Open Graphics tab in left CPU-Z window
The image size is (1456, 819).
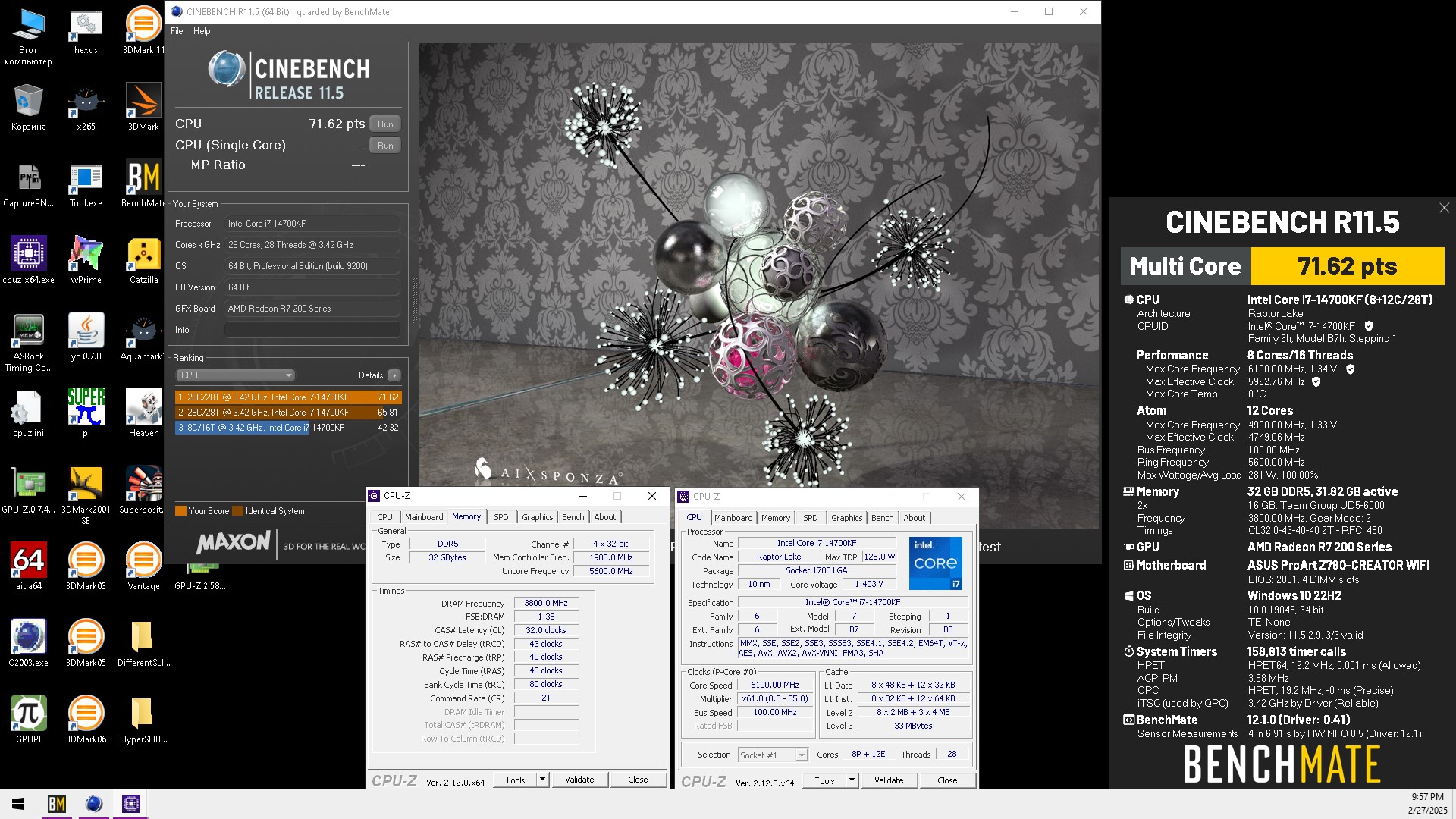tap(538, 517)
